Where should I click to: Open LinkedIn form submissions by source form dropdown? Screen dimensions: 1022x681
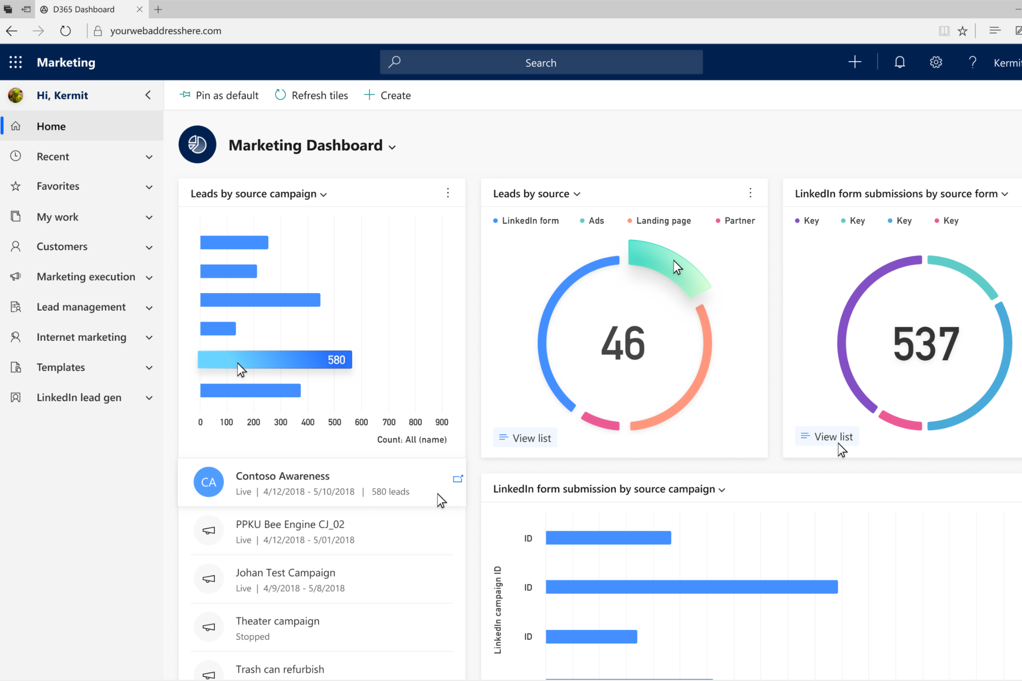pos(1005,194)
